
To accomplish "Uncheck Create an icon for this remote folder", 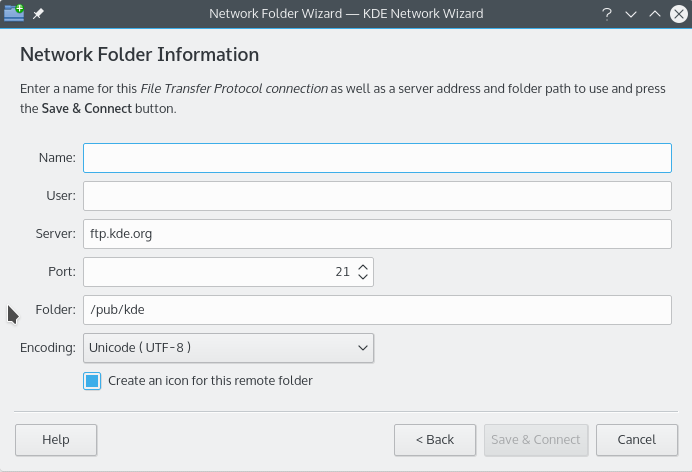I will (92, 381).
